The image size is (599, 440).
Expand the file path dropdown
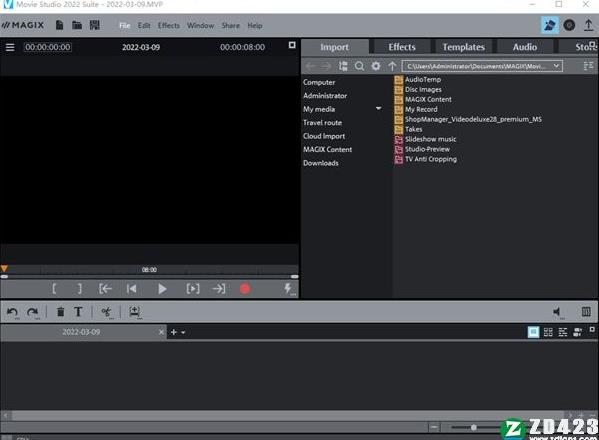coord(556,66)
